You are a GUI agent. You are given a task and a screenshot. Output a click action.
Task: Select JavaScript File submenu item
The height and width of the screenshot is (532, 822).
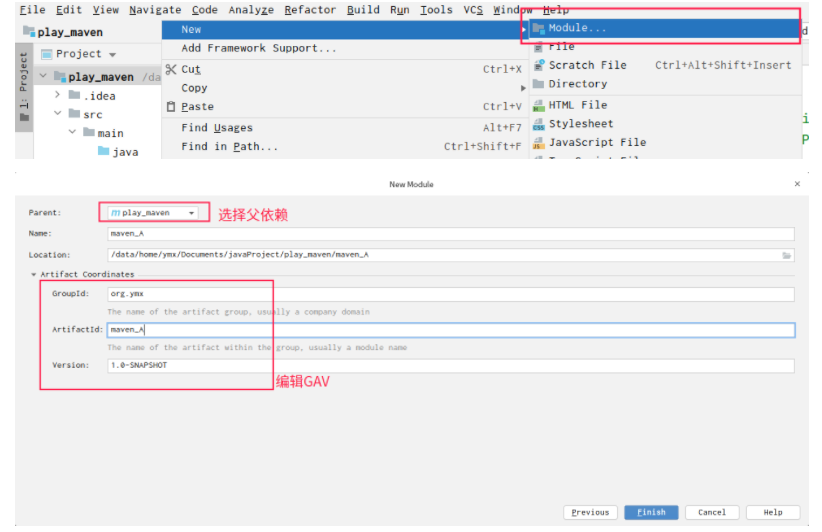665,143
